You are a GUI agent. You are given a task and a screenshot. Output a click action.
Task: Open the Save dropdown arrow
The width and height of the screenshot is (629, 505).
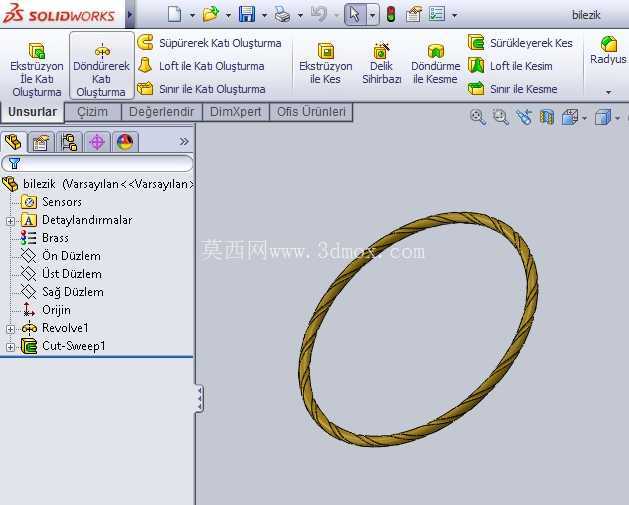(264, 16)
